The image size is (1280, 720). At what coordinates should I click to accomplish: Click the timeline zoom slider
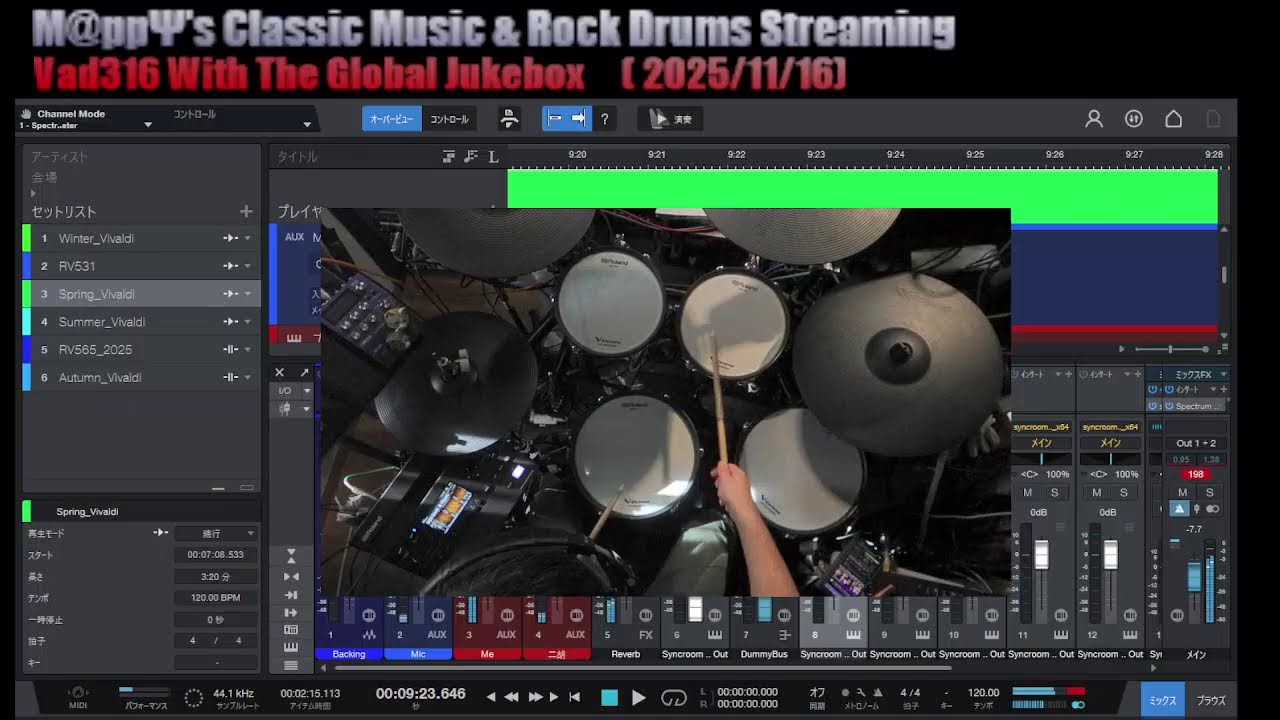pos(1170,349)
